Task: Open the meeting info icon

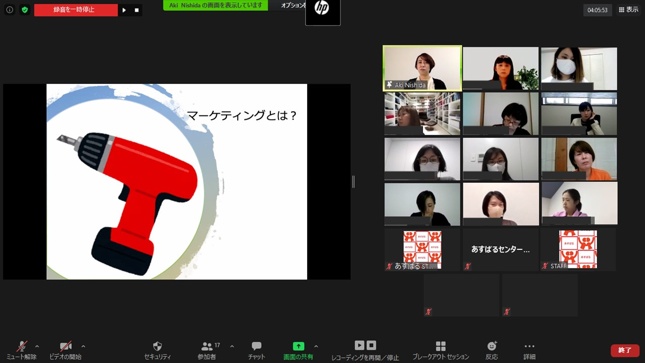Action: (9, 9)
